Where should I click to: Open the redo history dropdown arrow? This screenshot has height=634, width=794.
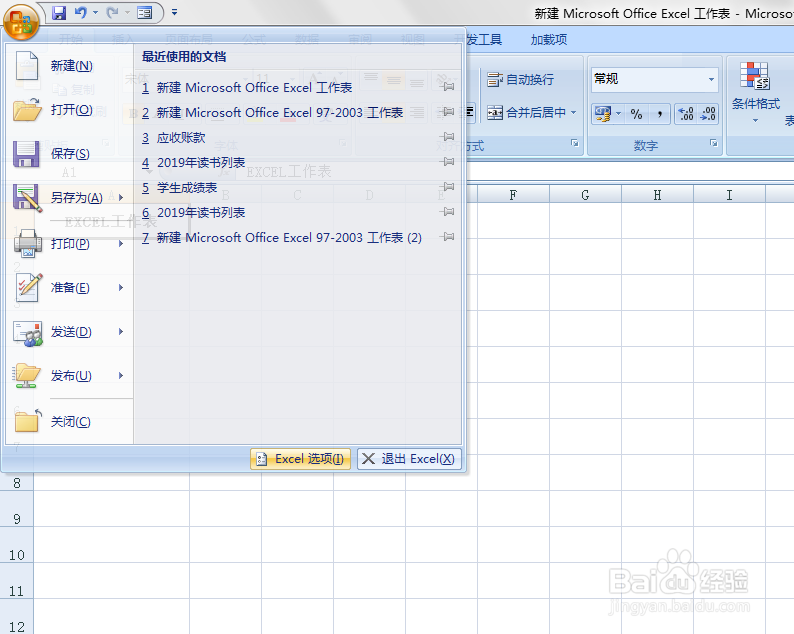pyautogui.click(x=127, y=13)
